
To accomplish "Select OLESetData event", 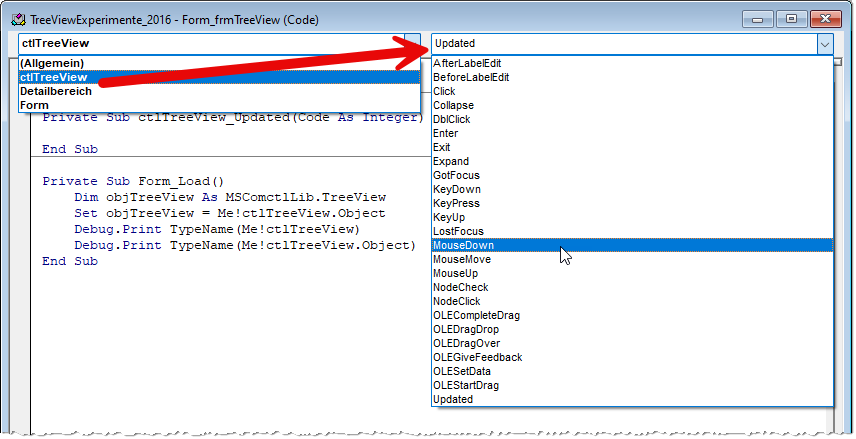I will tap(632, 372).
